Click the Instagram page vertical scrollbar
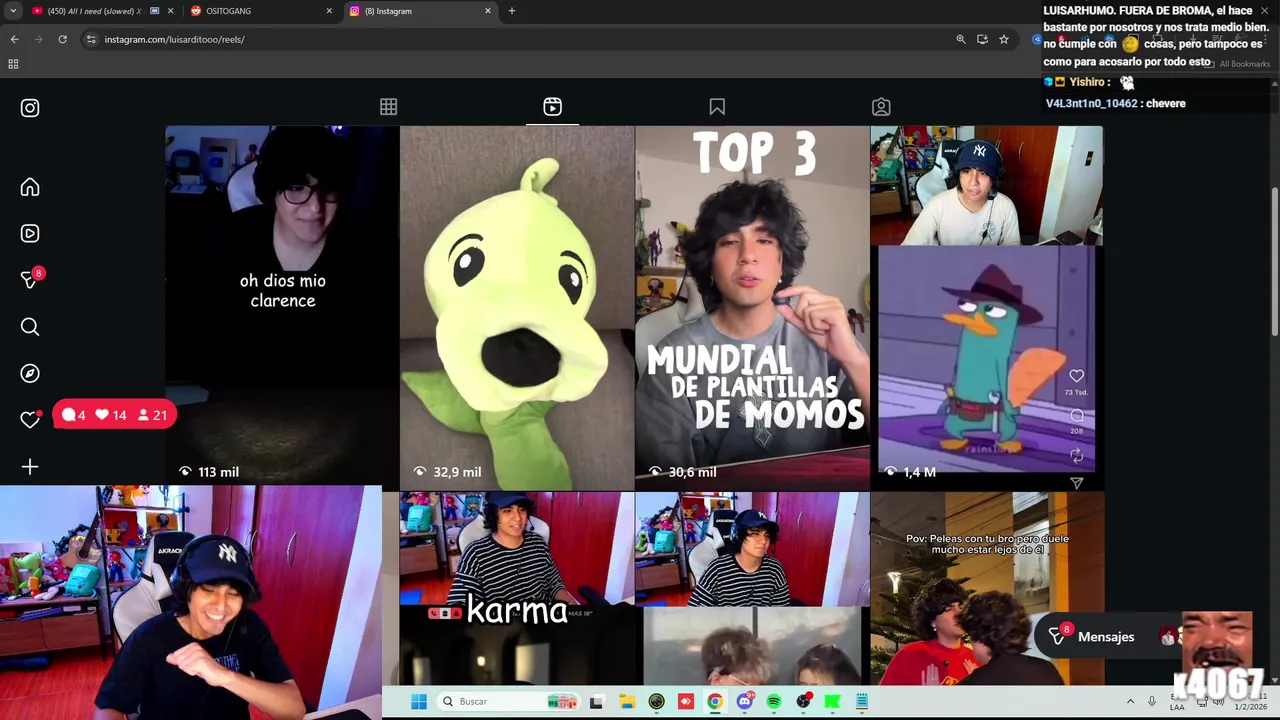 pos(1274,262)
